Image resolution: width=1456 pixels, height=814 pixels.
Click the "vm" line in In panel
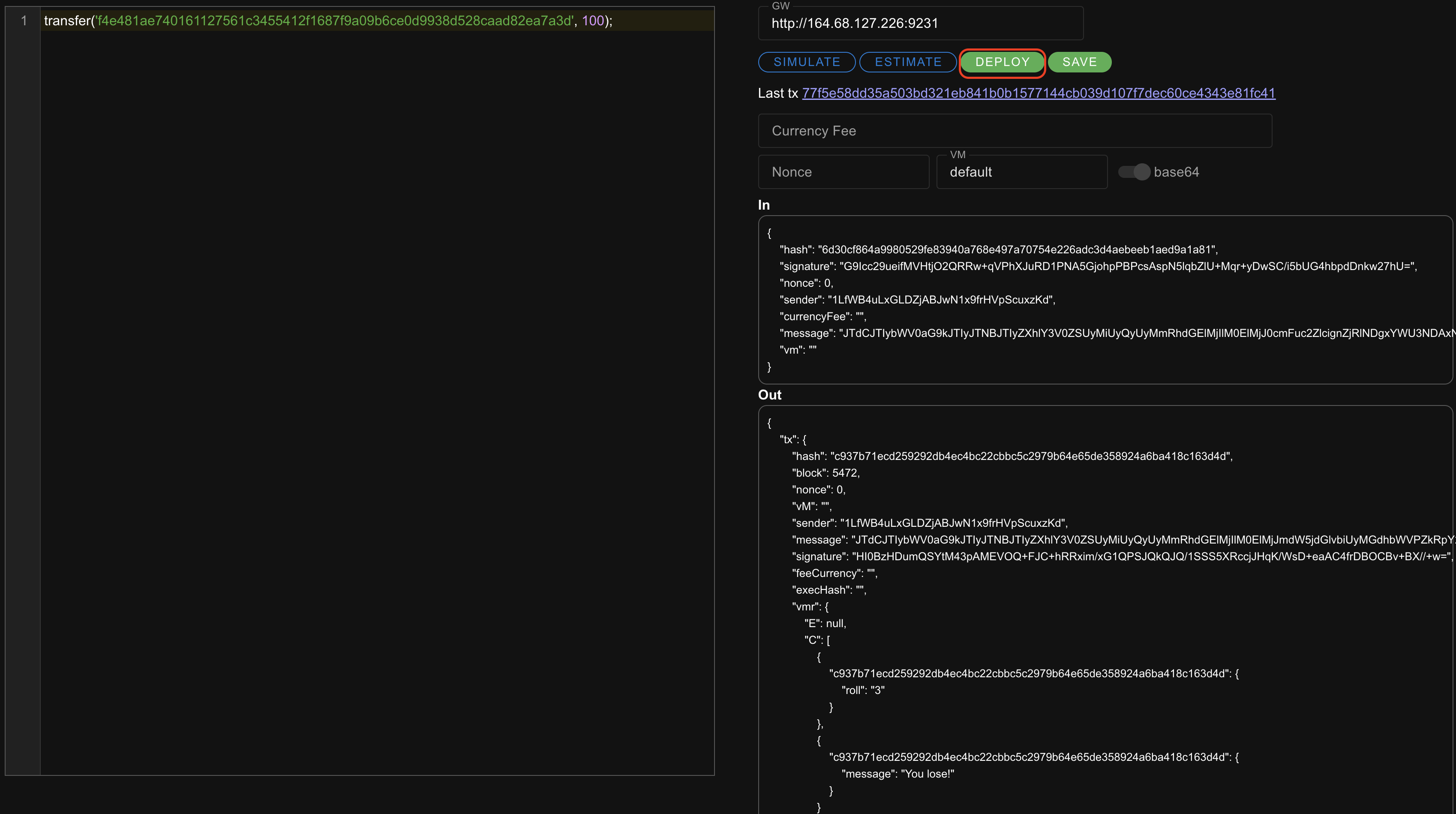pos(798,350)
